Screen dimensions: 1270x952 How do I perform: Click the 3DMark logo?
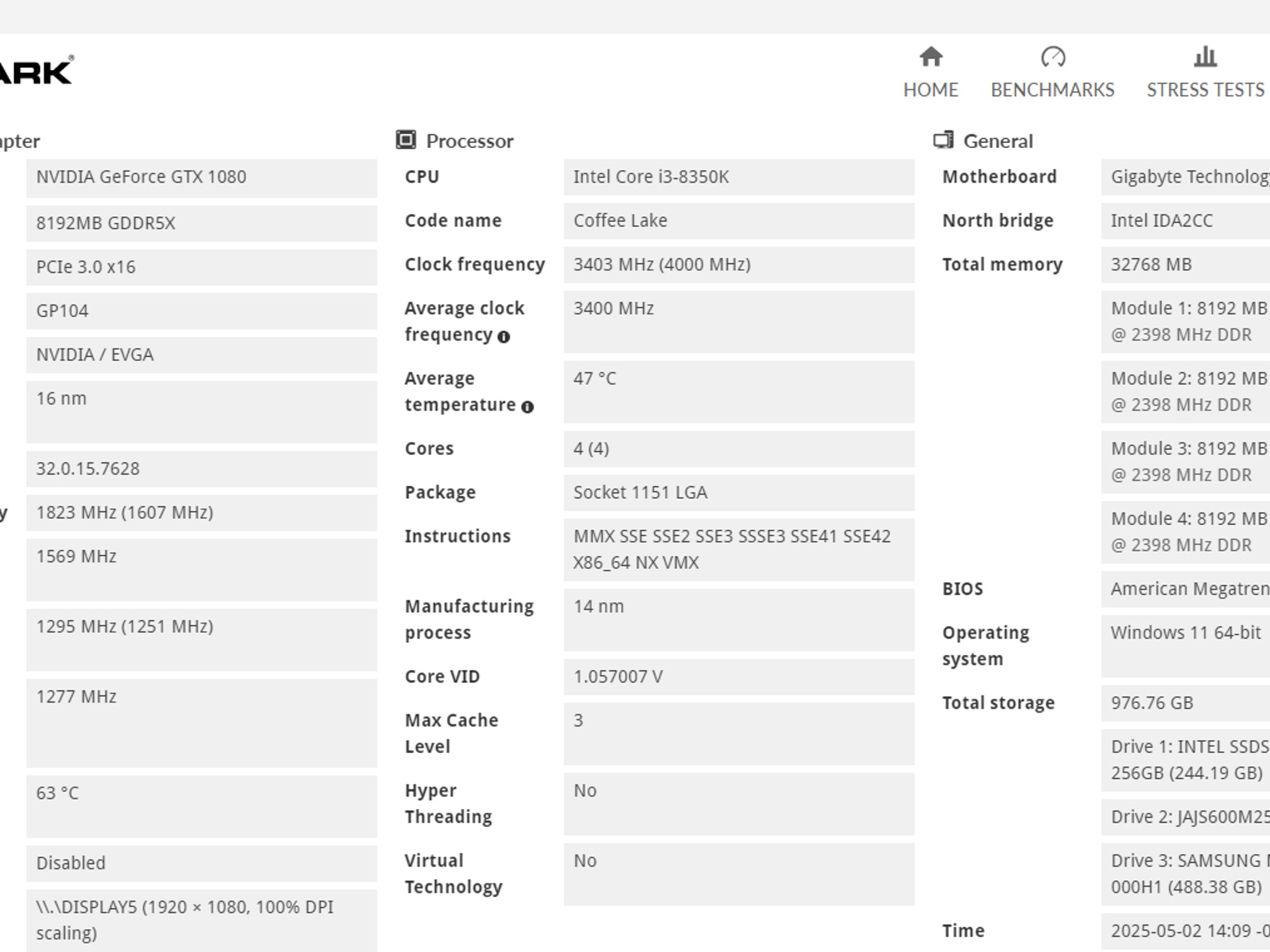click(36, 69)
